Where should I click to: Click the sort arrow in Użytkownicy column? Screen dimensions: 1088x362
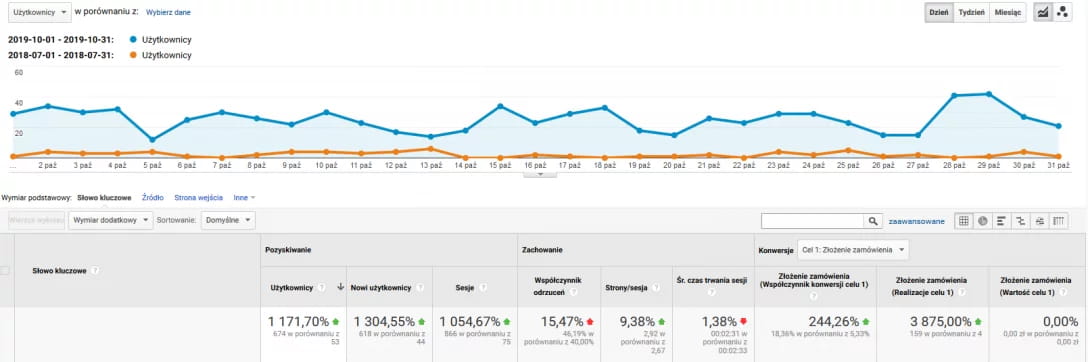coord(340,287)
